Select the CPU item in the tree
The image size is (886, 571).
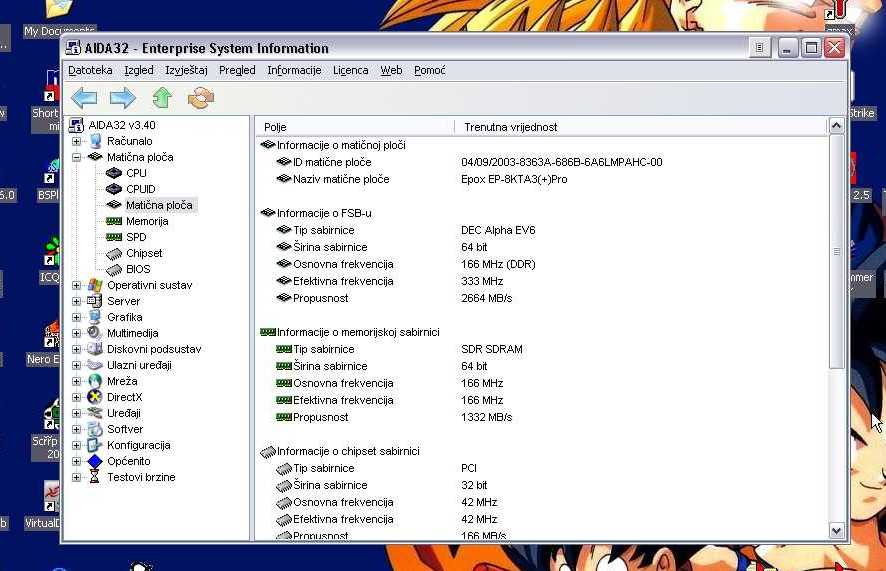pos(135,173)
